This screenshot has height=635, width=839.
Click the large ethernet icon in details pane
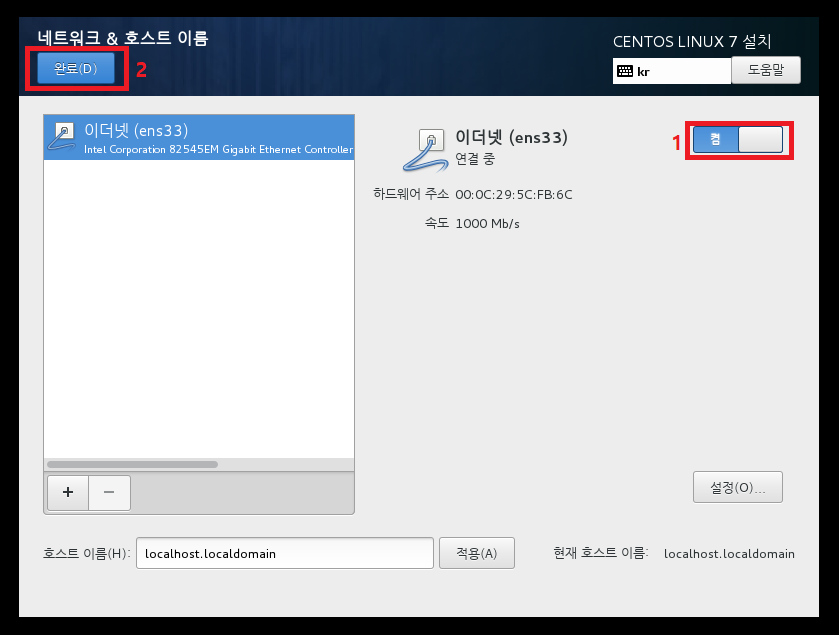425,150
